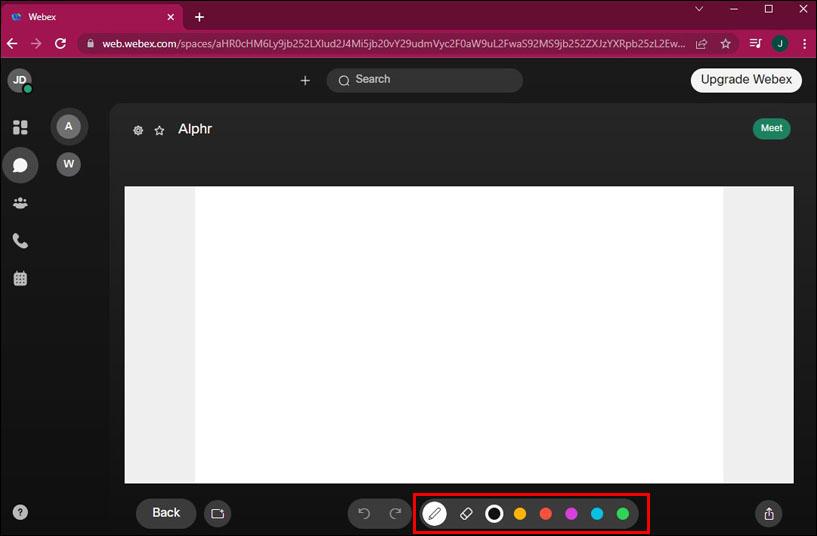Focus the Search field
Screen dimensions: 817x536
(424, 80)
